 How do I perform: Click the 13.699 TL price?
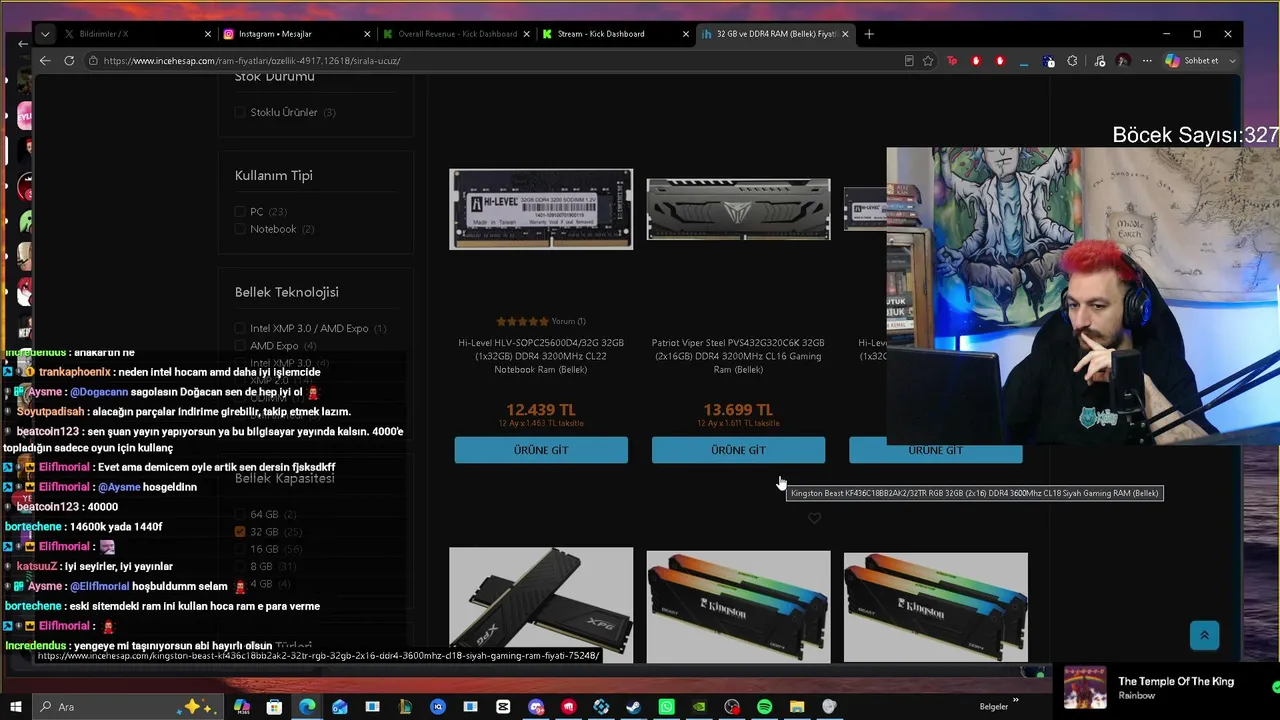point(738,410)
